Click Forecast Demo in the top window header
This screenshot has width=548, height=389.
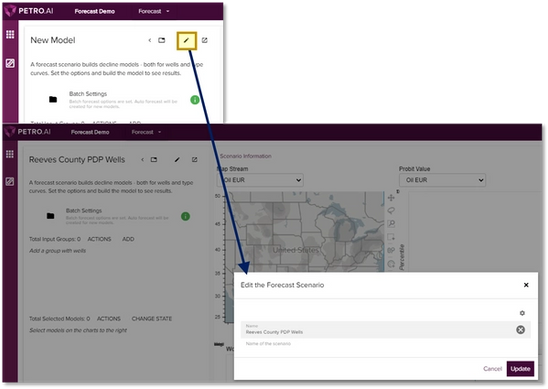95,12
